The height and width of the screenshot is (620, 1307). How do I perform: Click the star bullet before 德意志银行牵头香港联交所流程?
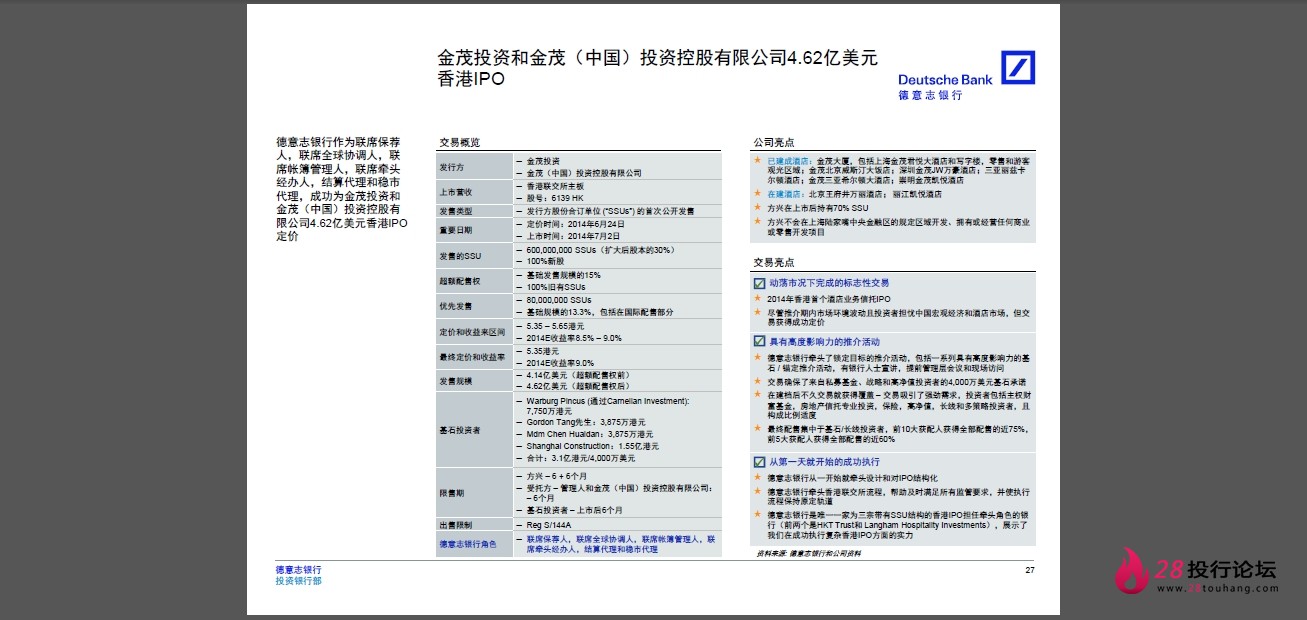click(758, 491)
